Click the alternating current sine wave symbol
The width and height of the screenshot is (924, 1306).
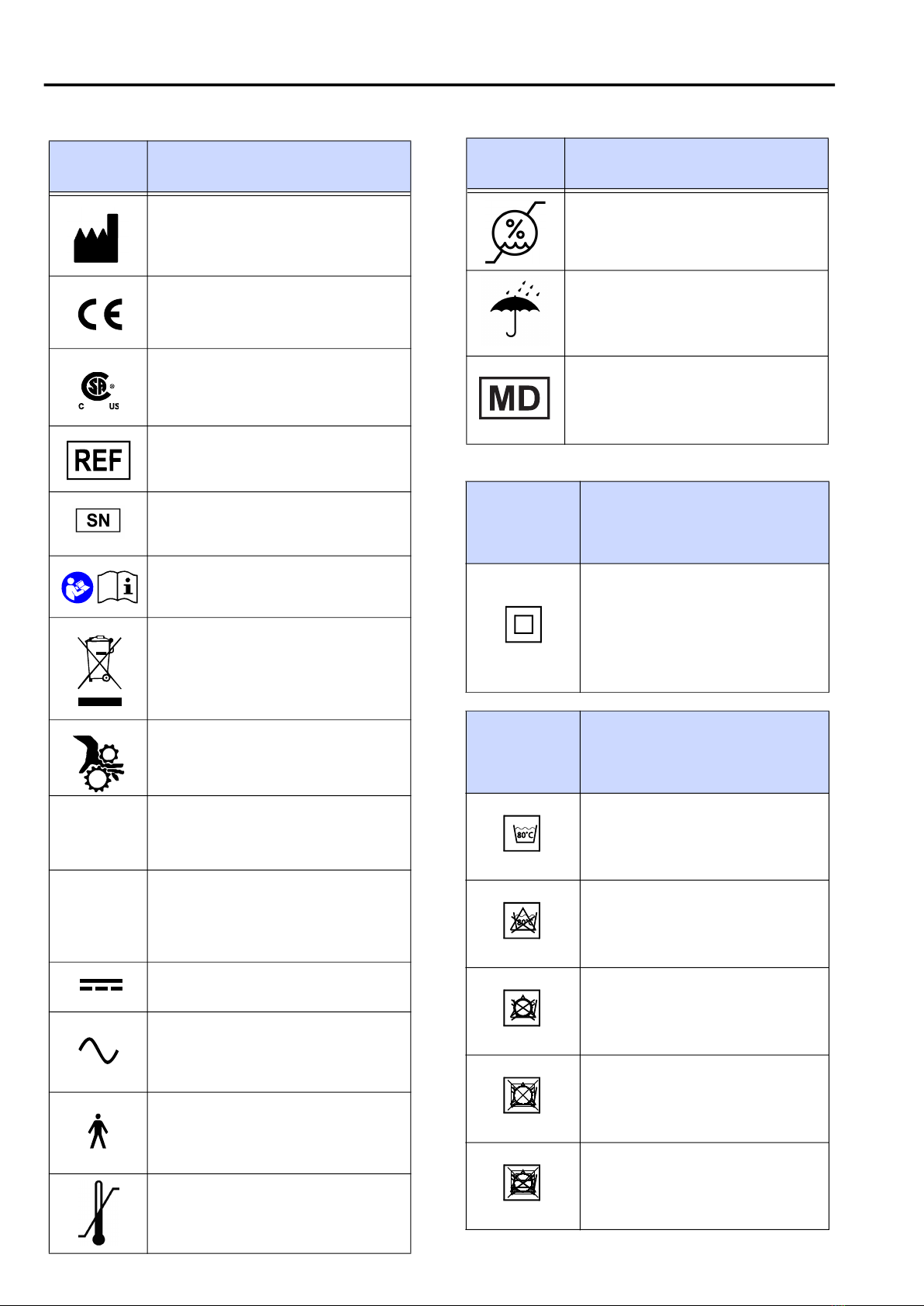98,1051
